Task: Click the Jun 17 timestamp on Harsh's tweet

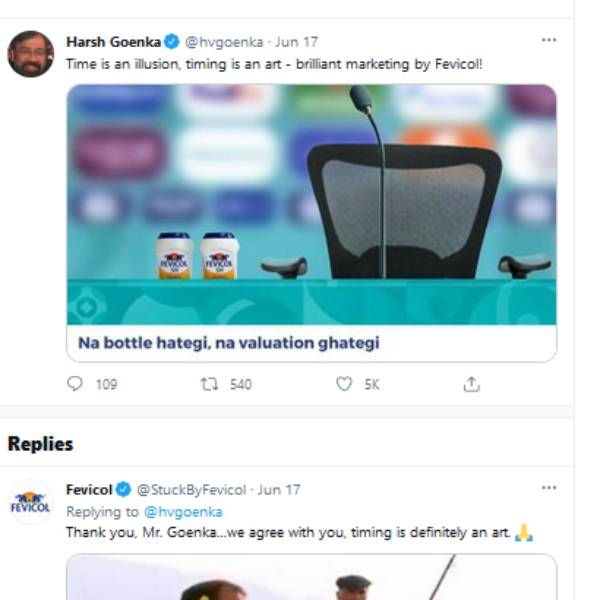Action: tap(296, 42)
